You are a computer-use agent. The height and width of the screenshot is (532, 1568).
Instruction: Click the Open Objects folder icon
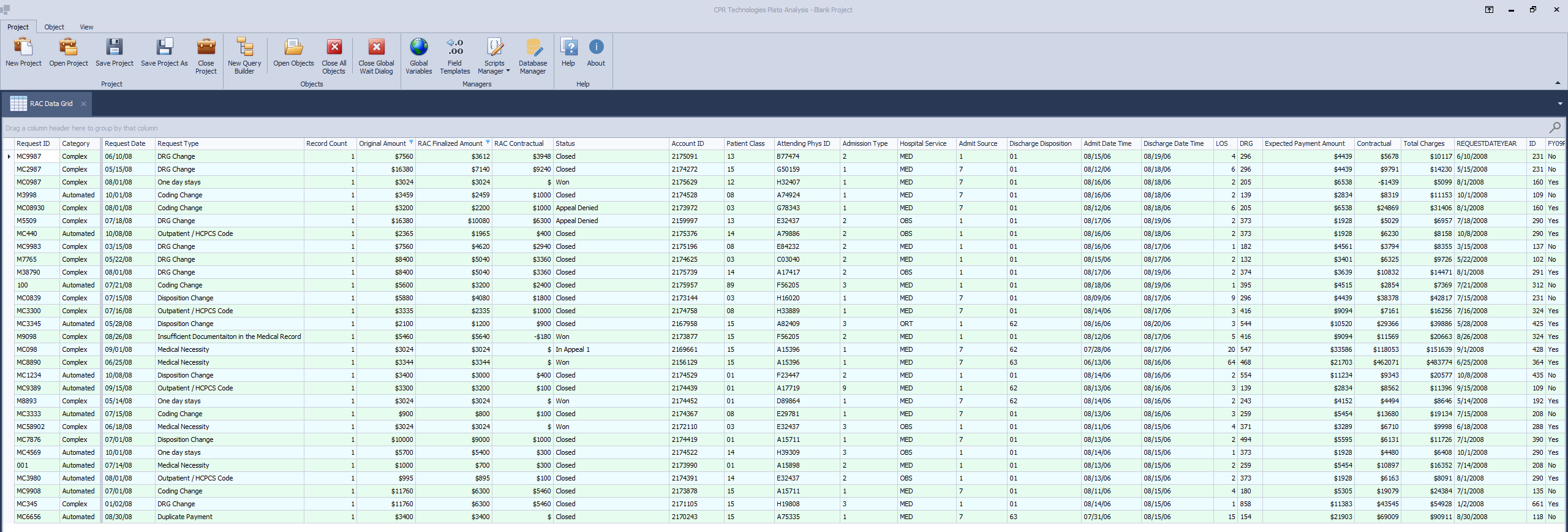293,47
